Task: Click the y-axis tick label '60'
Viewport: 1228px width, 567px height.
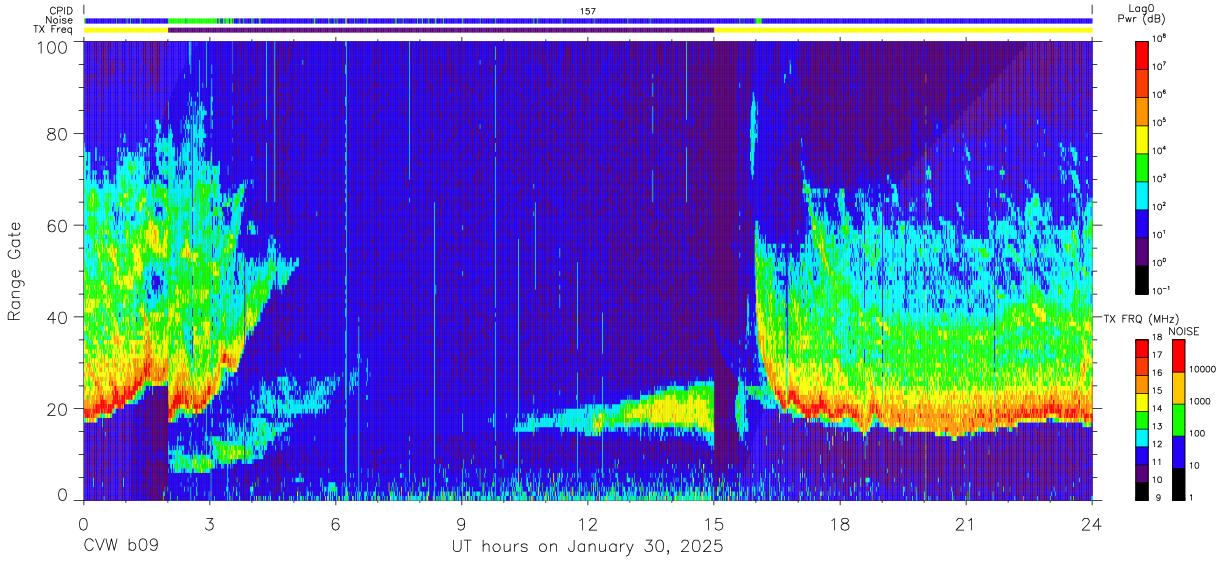Action: [x=57, y=226]
